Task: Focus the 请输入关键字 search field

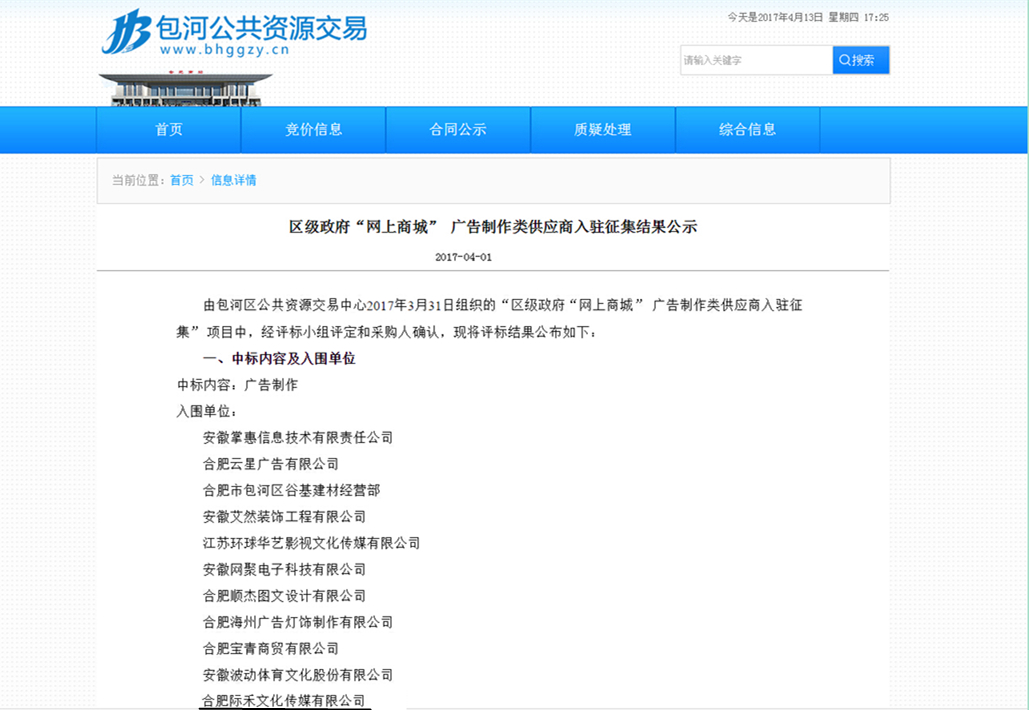Action: [x=755, y=60]
